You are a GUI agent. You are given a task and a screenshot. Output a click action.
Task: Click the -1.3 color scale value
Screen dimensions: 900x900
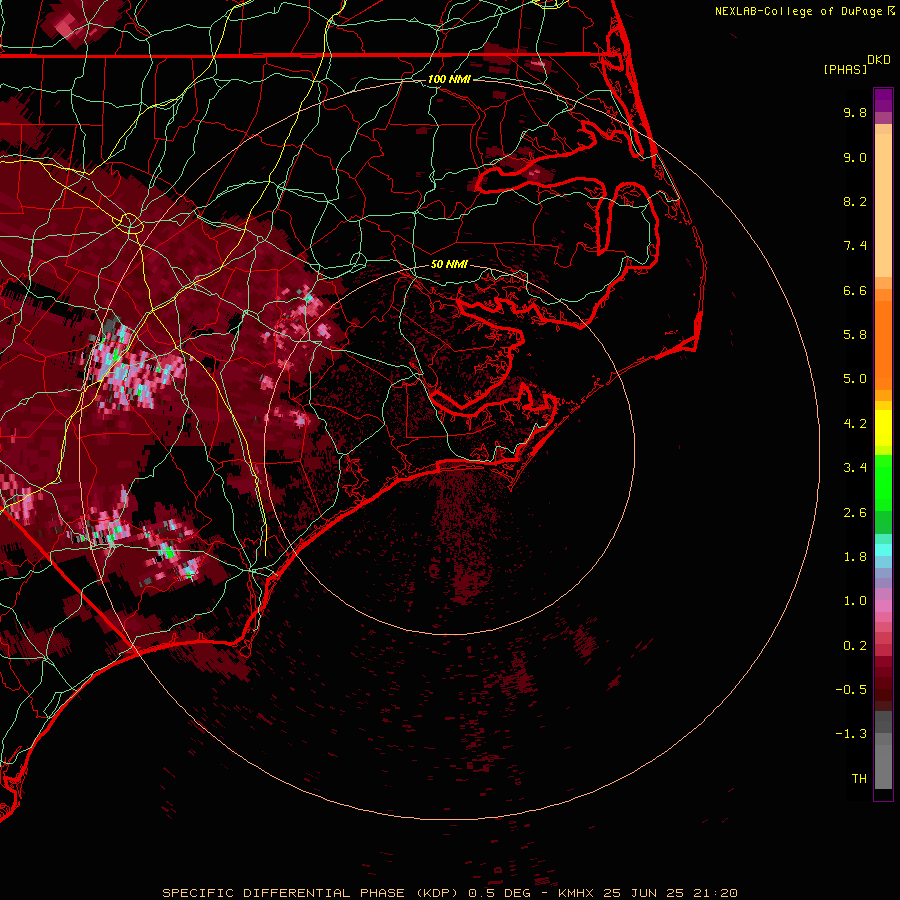[x=851, y=734]
